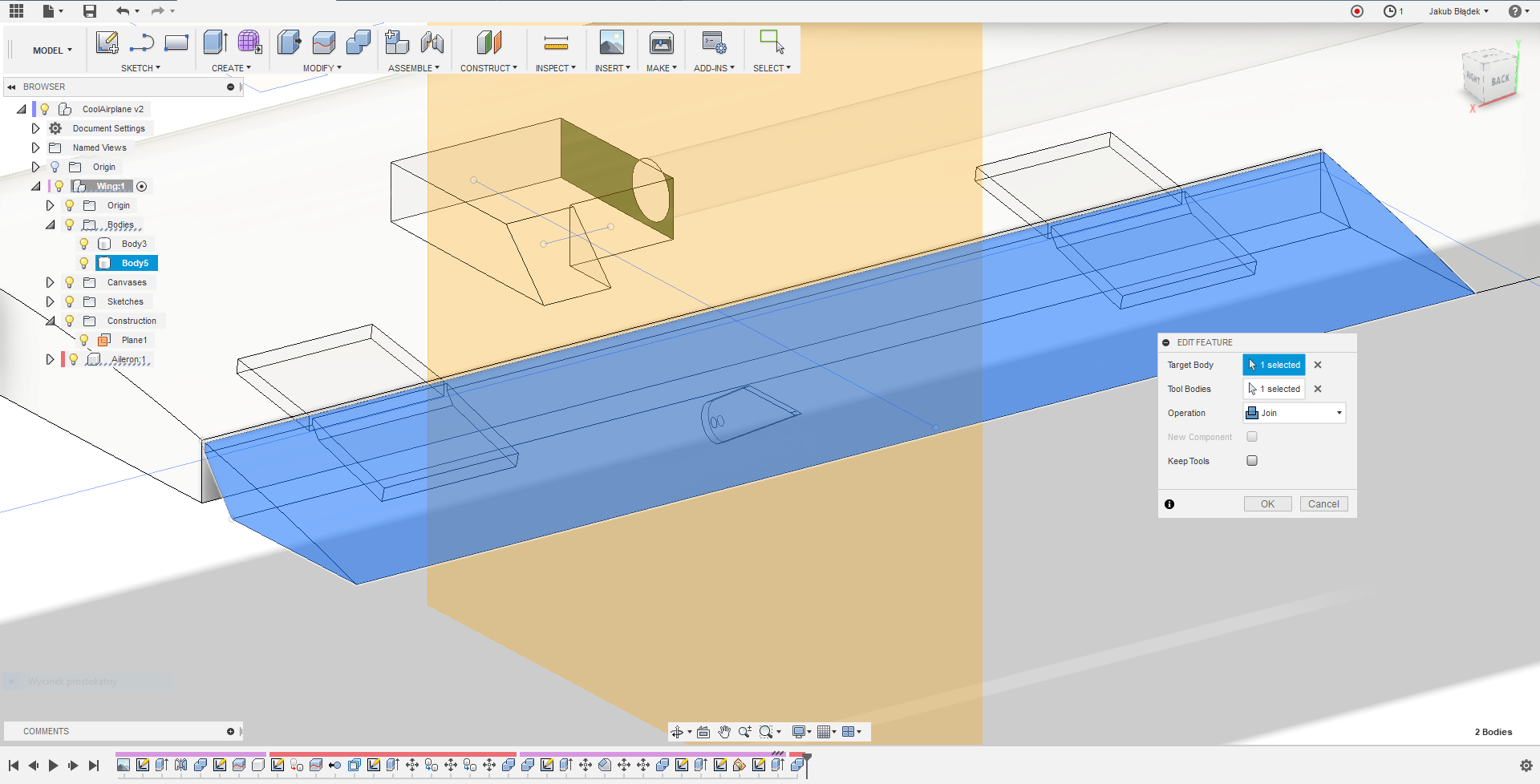Toggle visibility bulb of Canvases folder

pyautogui.click(x=69, y=282)
